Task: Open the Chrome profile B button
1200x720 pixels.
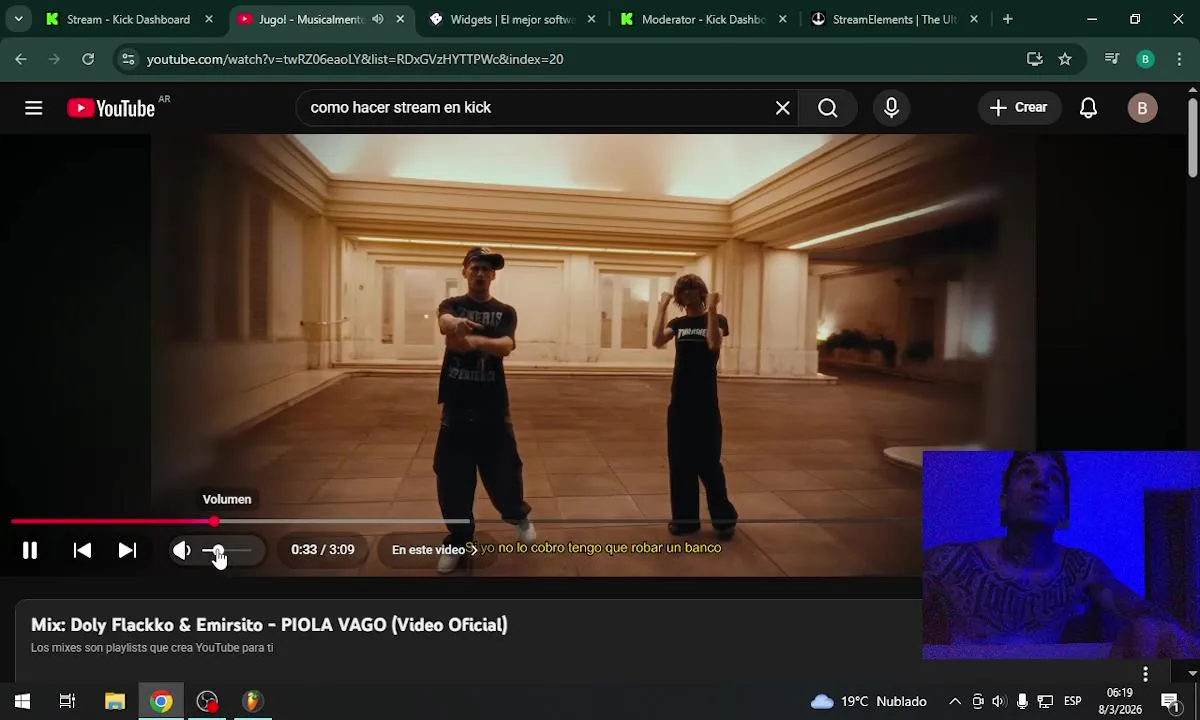Action: click(1145, 59)
